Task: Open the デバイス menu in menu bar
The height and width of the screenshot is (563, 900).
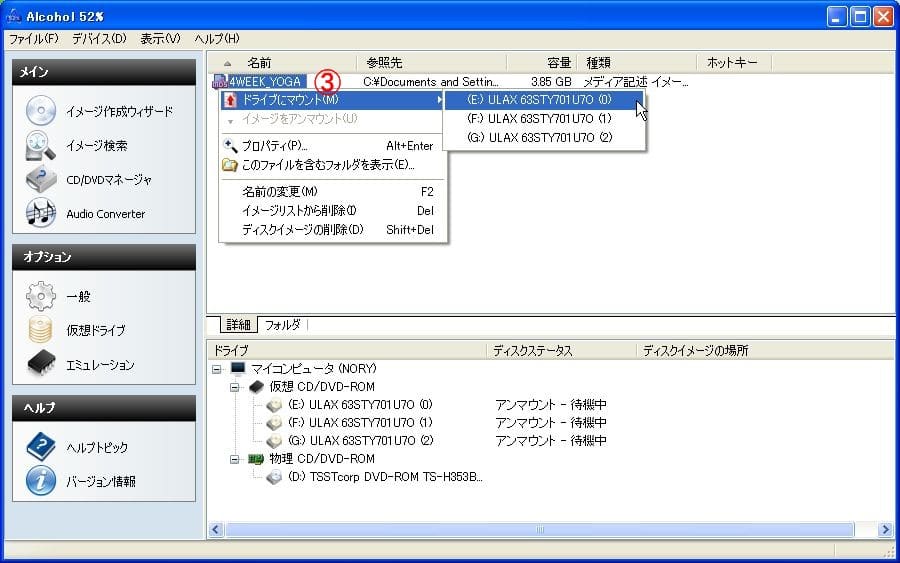Action: (99, 39)
